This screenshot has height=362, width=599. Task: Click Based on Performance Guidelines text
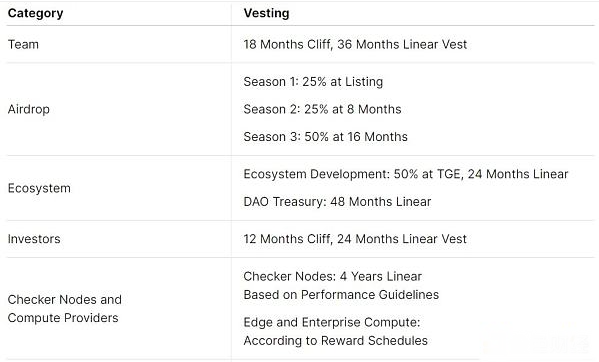point(341,295)
